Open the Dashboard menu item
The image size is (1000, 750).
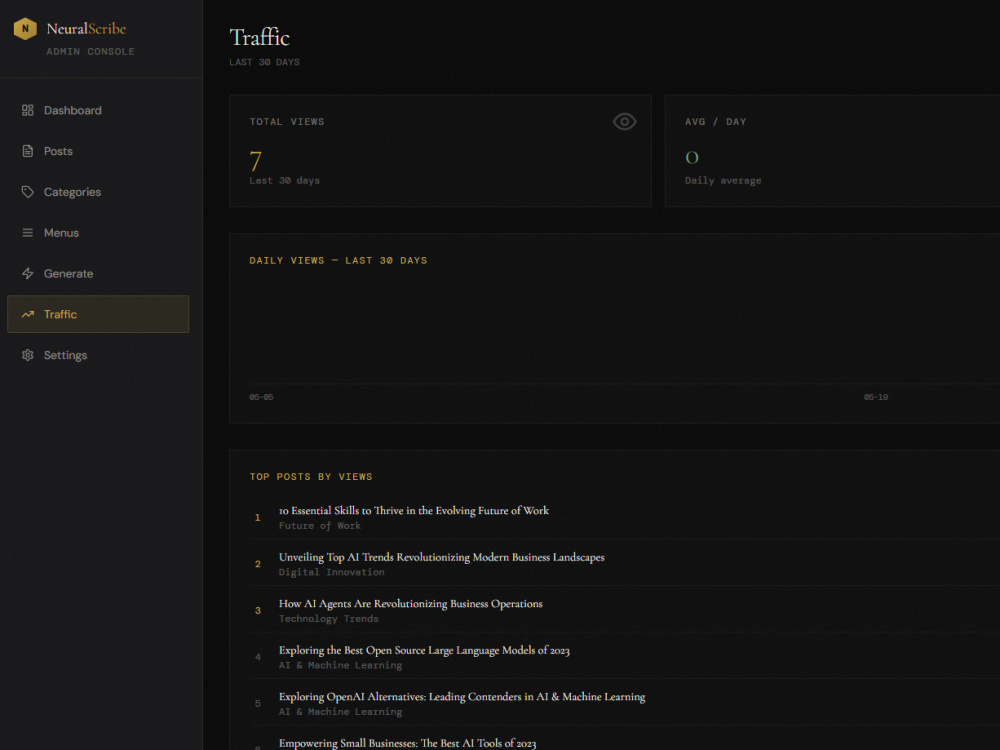[x=98, y=110]
